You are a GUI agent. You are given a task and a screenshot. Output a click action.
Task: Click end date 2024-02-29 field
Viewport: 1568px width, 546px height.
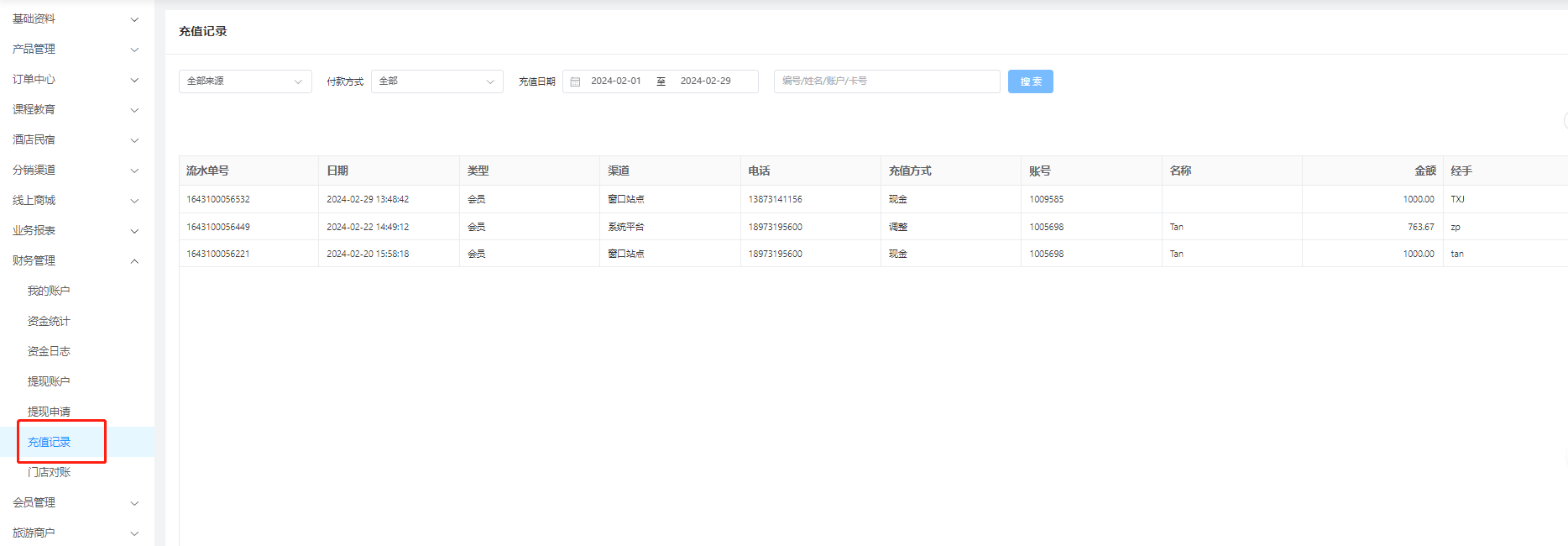coord(705,81)
